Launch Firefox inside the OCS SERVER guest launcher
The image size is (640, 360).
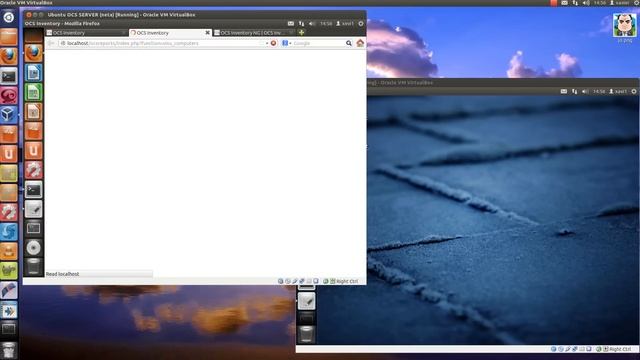[x=33, y=53]
